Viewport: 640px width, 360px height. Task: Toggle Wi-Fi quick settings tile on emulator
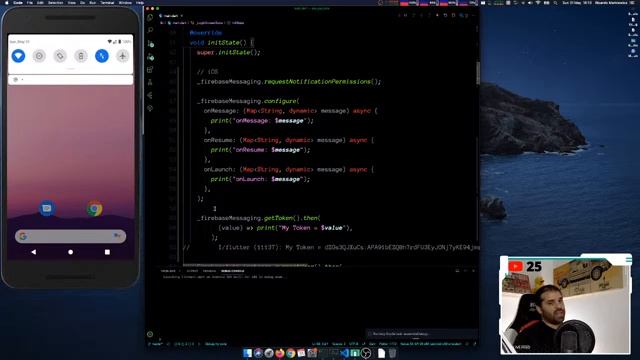18,56
